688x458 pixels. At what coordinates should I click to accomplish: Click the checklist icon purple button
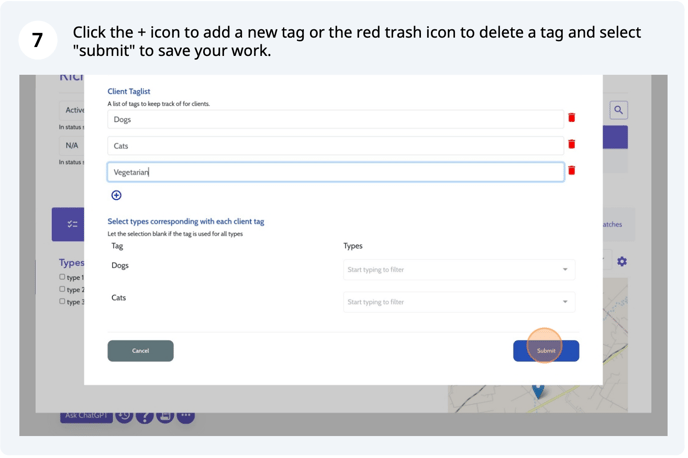tap(68, 224)
